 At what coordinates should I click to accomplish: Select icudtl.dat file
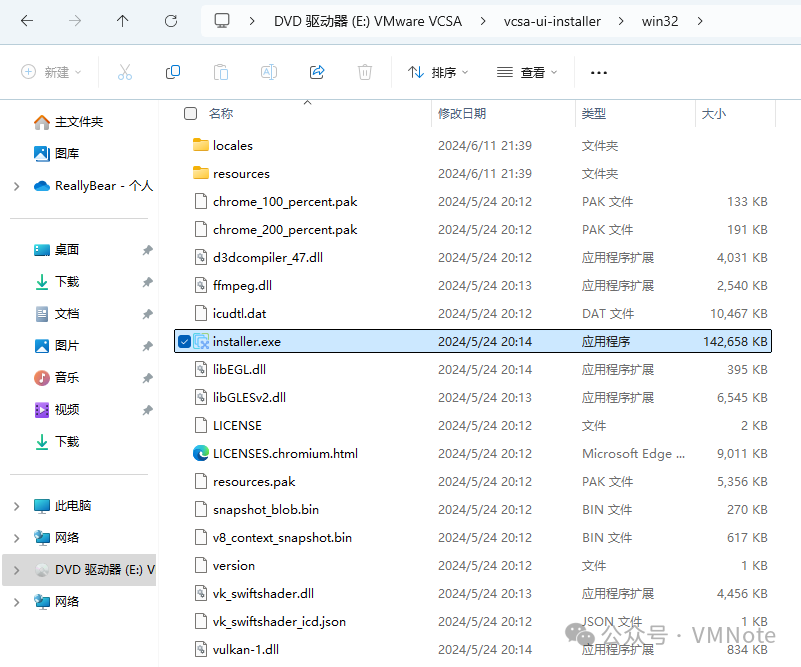pyautogui.click(x=240, y=314)
